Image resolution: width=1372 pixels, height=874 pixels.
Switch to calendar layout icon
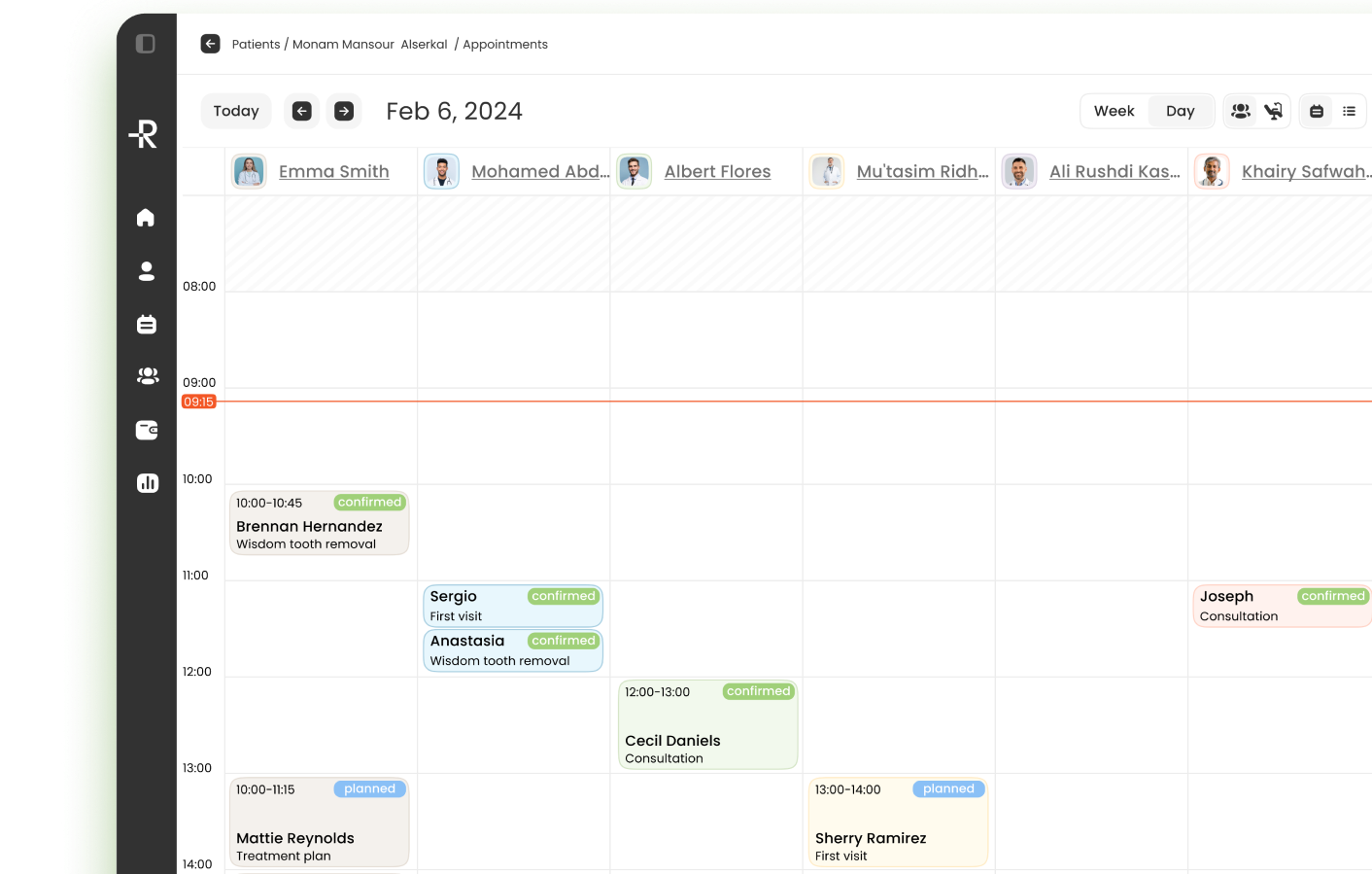pos(1317,112)
